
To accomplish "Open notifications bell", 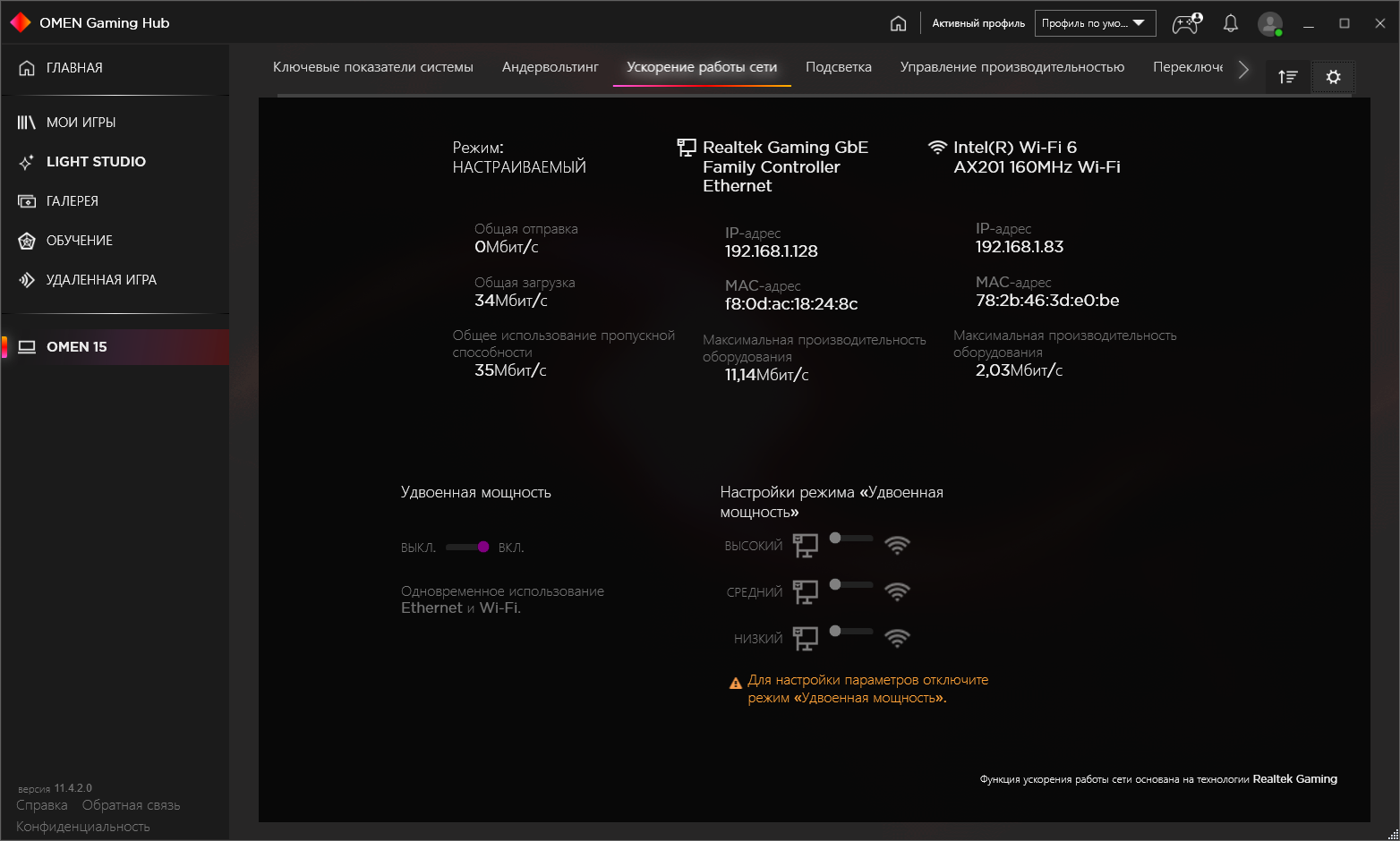I will coord(1231,23).
